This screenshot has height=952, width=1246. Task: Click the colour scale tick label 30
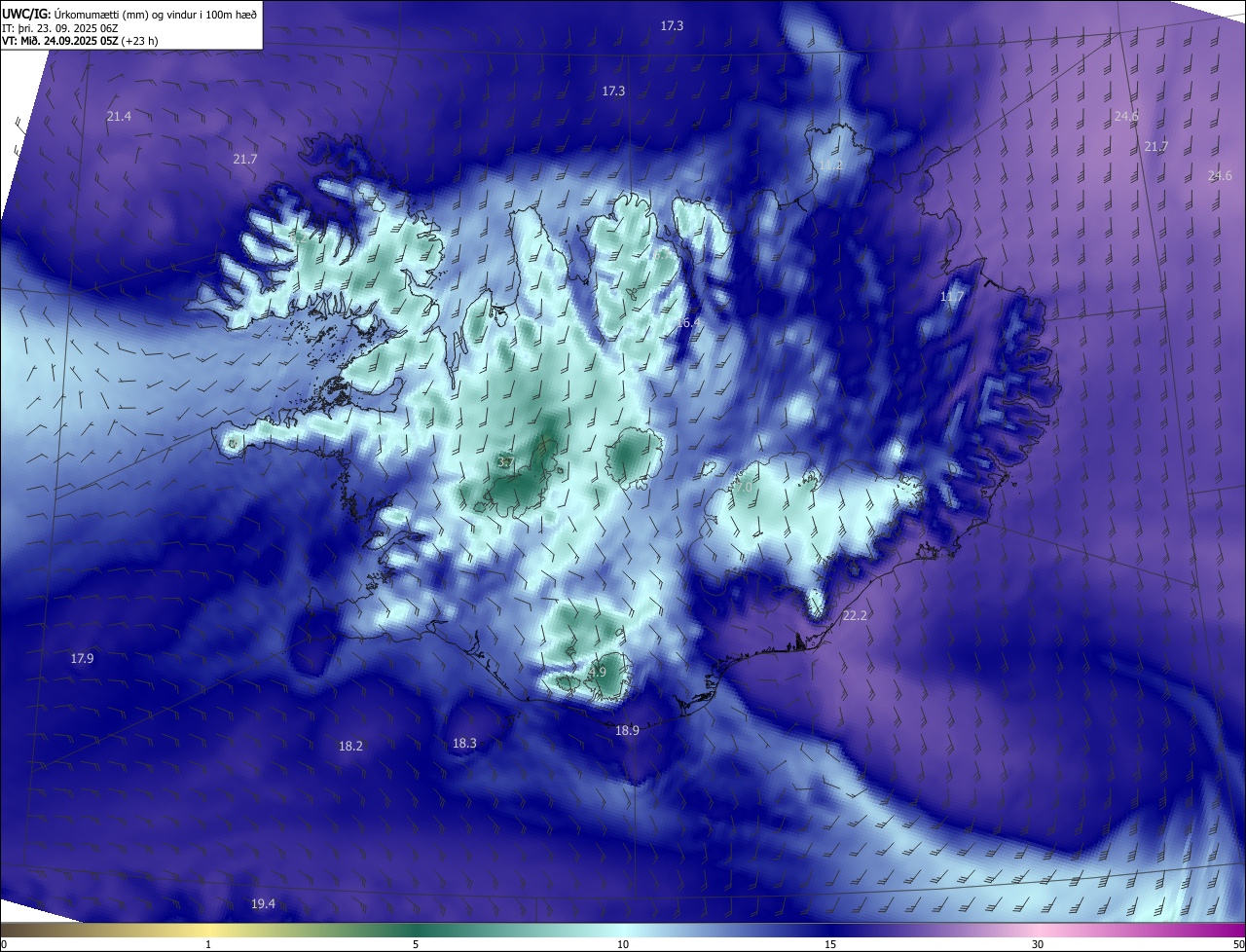1038,944
